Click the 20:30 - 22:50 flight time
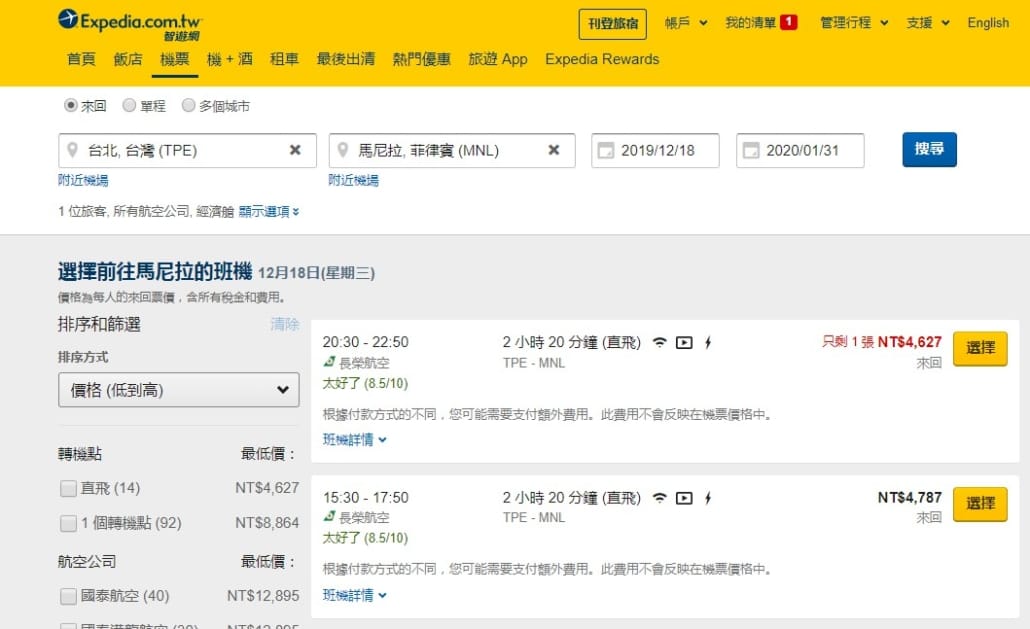Screen dimensions: 1030x629 pyautogui.click(x=366, y=342)
